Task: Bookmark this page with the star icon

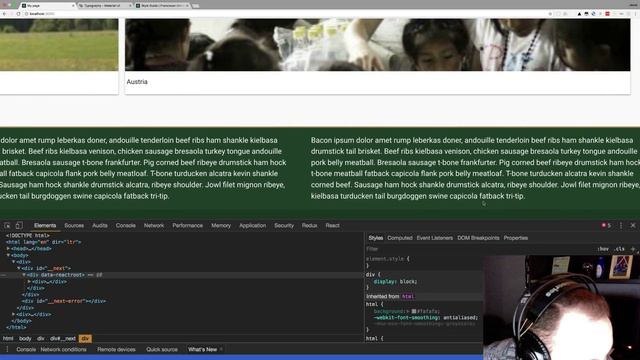Action: (x=550, y=14)
